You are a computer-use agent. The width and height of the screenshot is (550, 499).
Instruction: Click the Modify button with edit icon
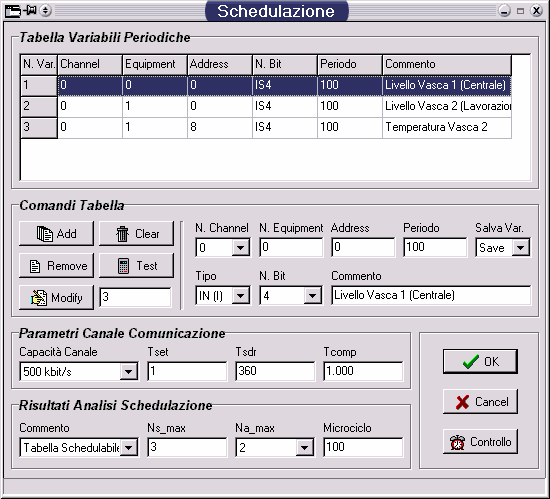coord(56,297)
